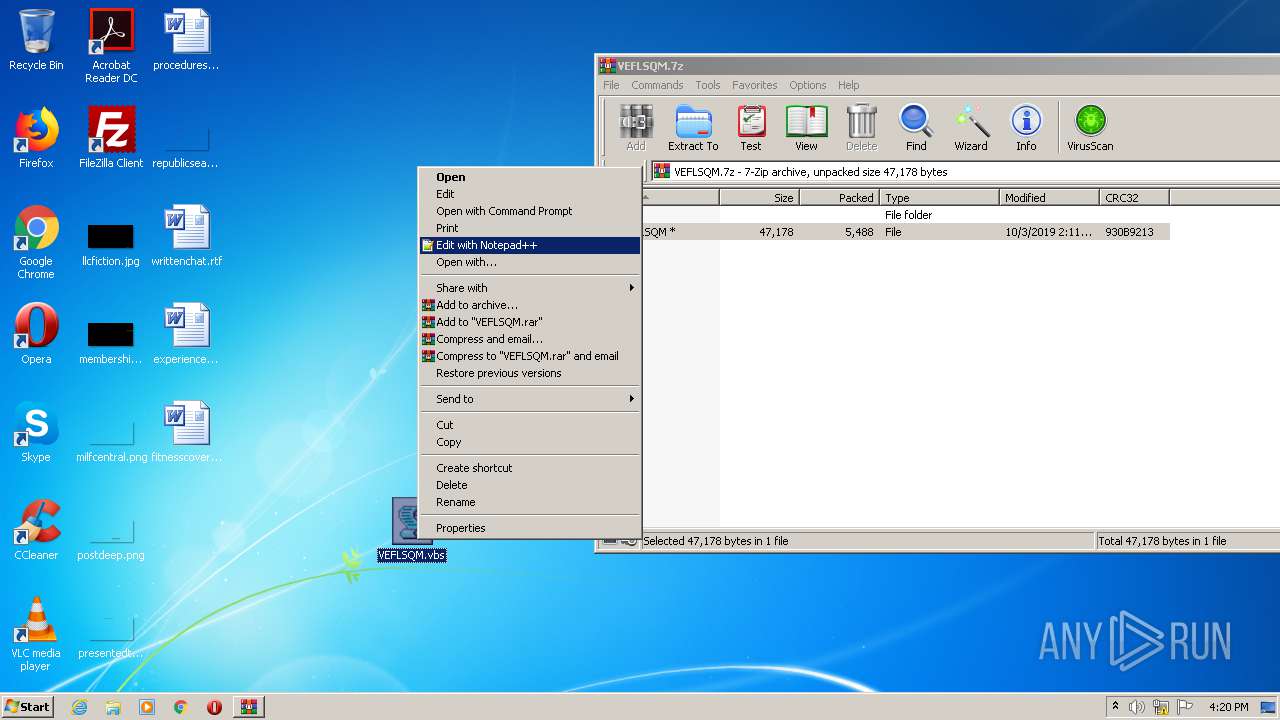Click the Add toolbar icon in WinRAR
1280x720 pixels.
[636, 128]
